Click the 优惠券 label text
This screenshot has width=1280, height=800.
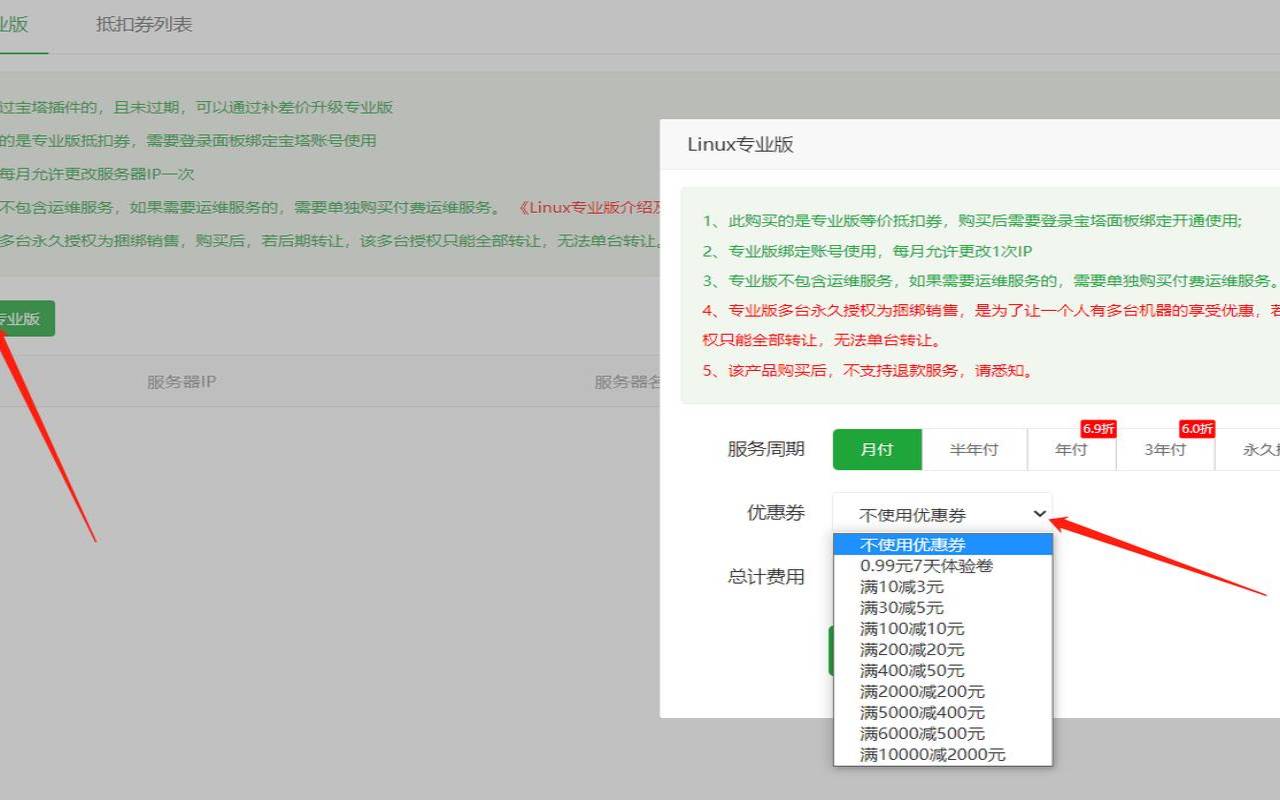[x=776, y=512]
